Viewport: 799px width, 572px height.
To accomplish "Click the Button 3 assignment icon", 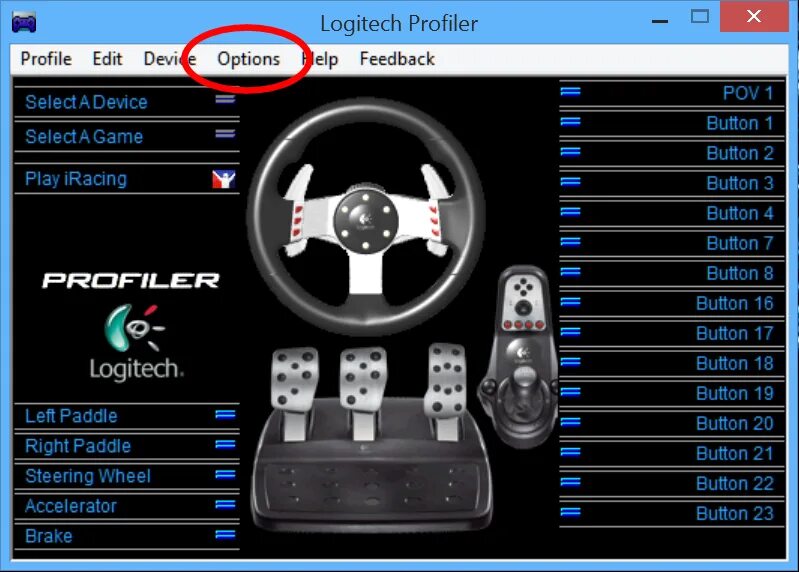I will 571,181.
